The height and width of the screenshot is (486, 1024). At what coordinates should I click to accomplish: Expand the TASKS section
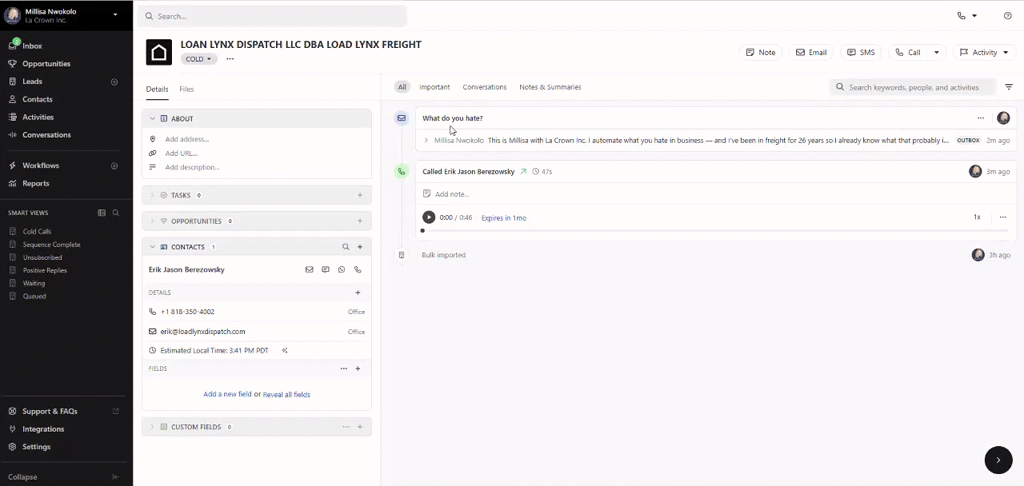[152, 195]
